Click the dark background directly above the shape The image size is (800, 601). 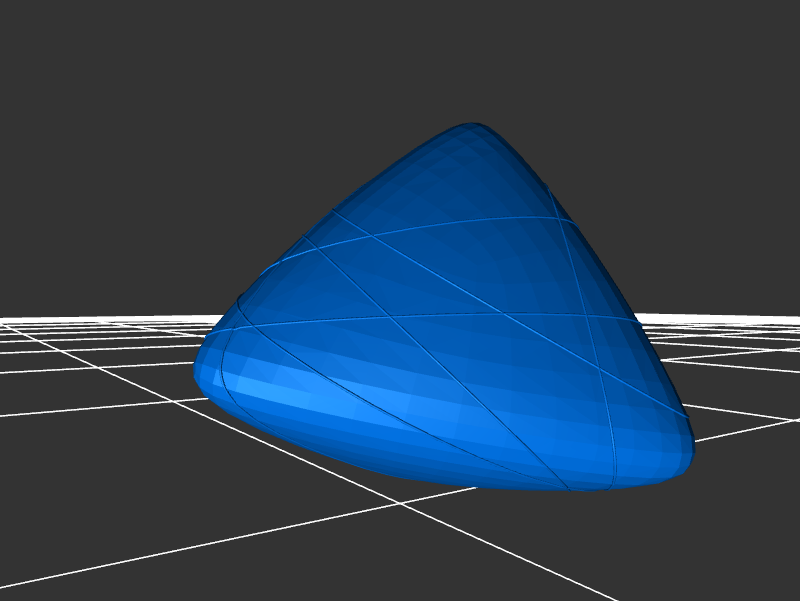pyautogui.click(x=468, y=60)
